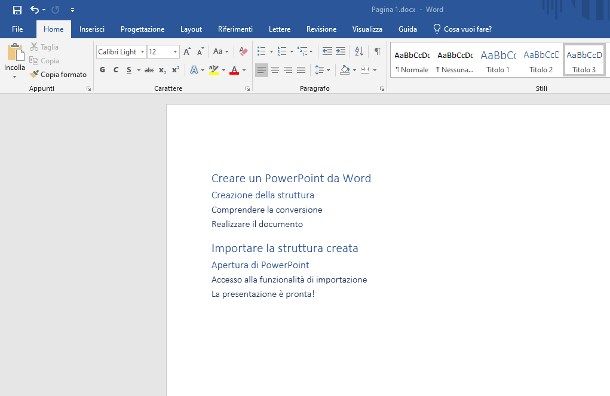Expand the Incolla paste options arrow
The width and height of the screenshot is (610, 396).
click(x=15, y=77)
